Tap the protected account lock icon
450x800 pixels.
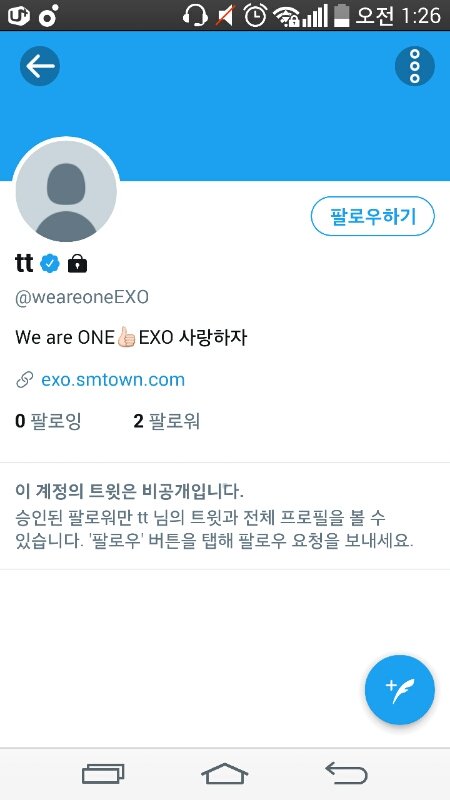[x=78, y=264]
